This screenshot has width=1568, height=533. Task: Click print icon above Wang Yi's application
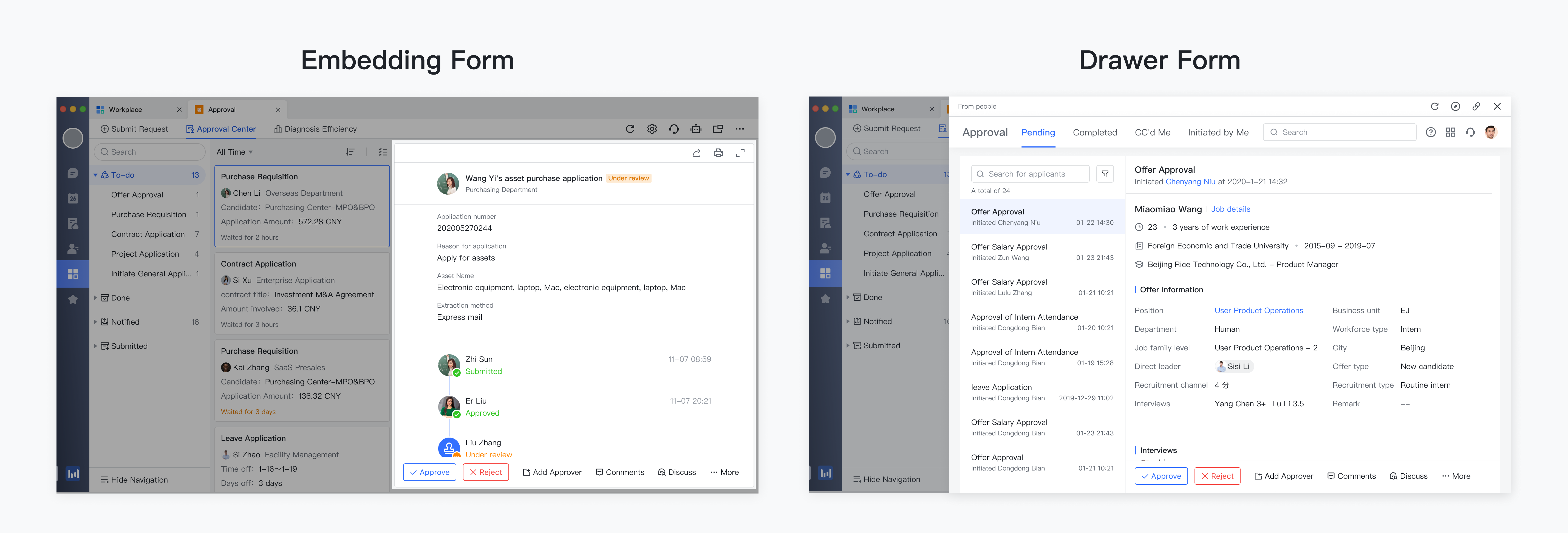pos(718,153)
